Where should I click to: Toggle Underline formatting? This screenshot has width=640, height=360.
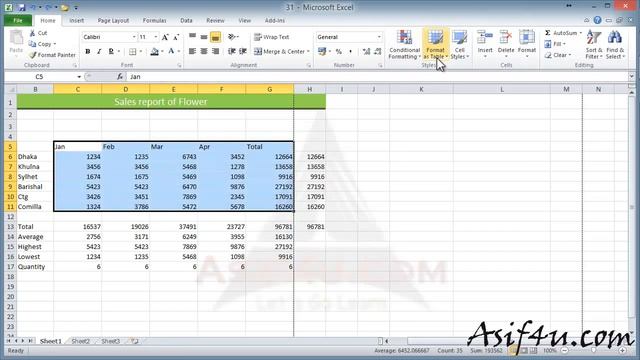(111, 51)
